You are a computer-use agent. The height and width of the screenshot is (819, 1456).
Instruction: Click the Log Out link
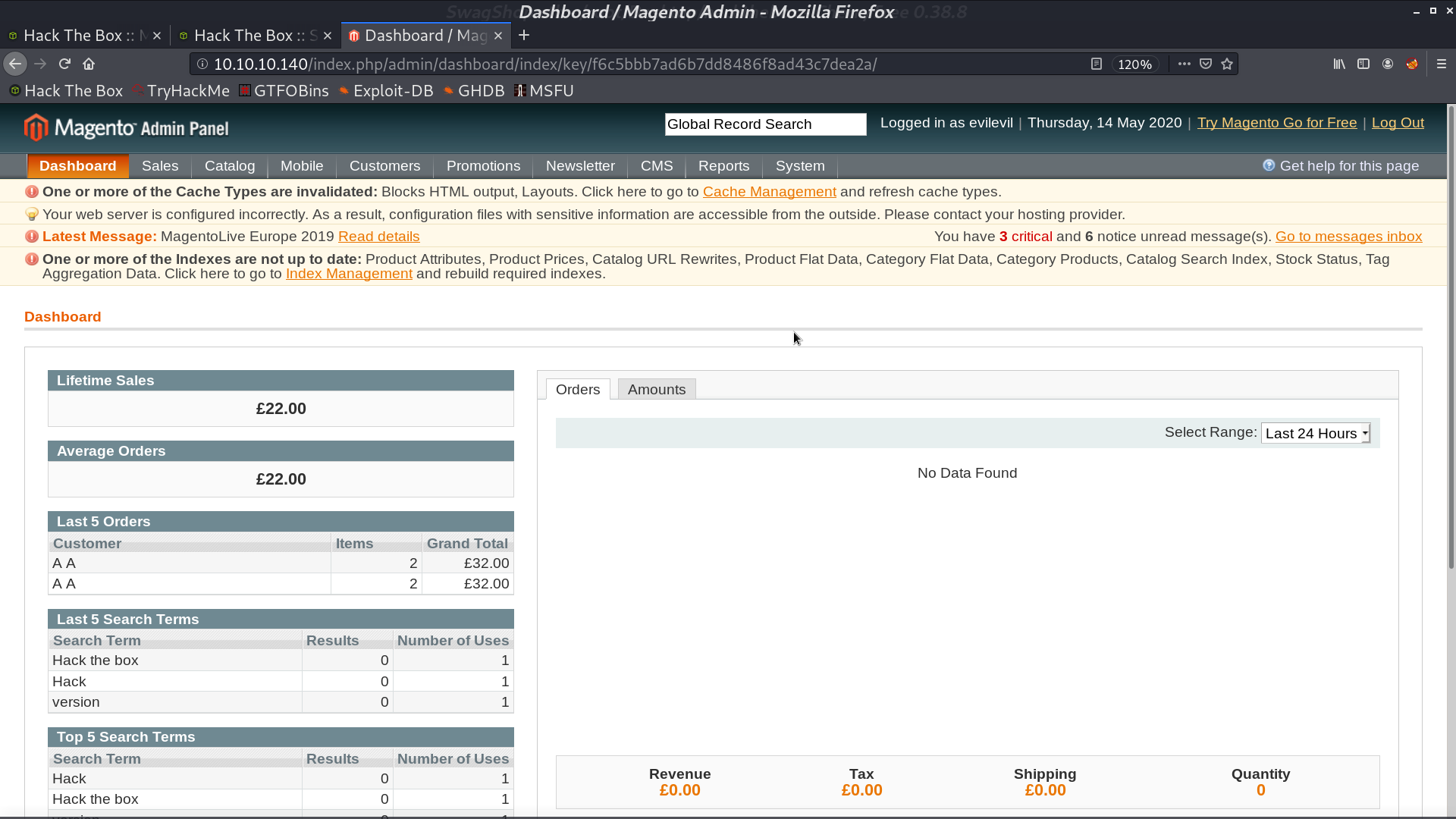point(1398,123)
